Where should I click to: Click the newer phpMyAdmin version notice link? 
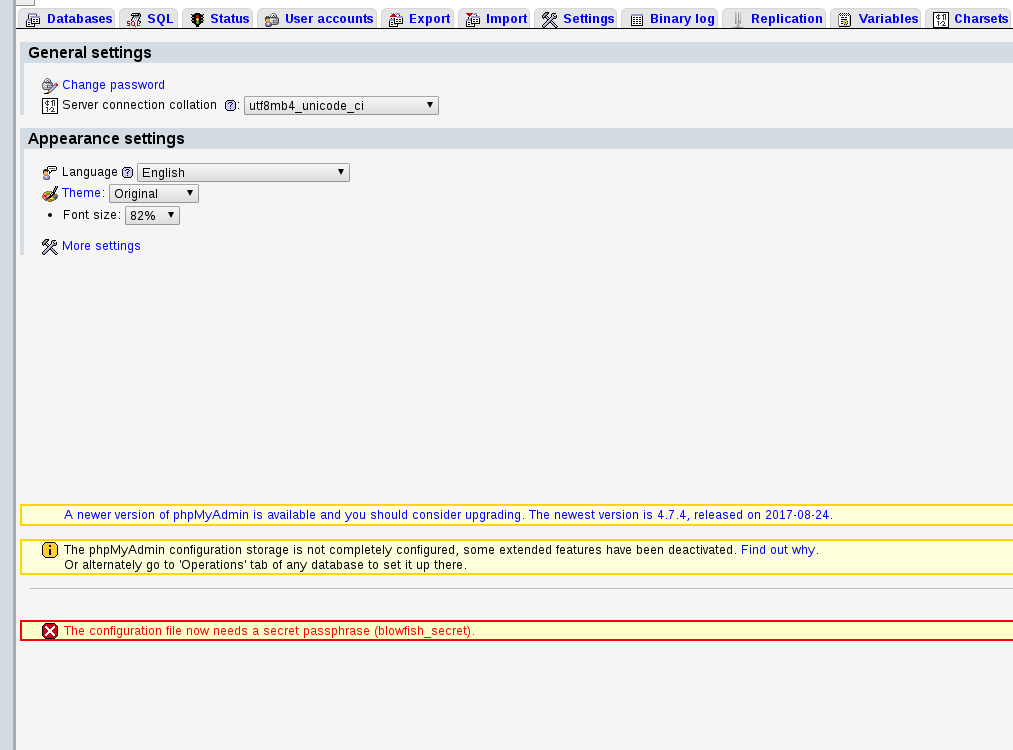tap(448, 515)
